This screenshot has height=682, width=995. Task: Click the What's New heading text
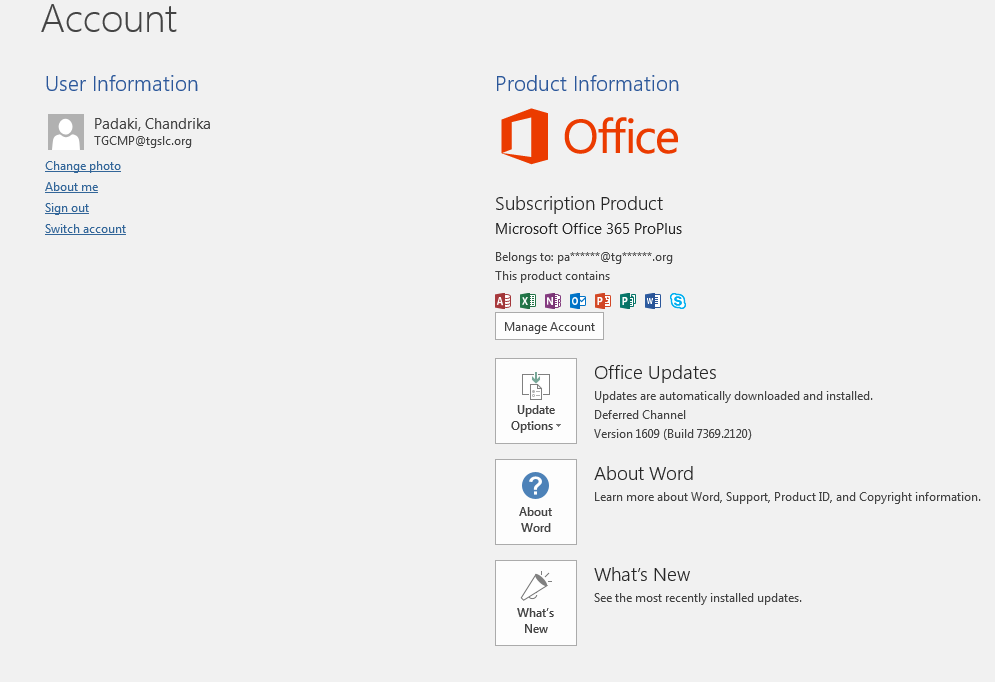click(x=642, y=575)
